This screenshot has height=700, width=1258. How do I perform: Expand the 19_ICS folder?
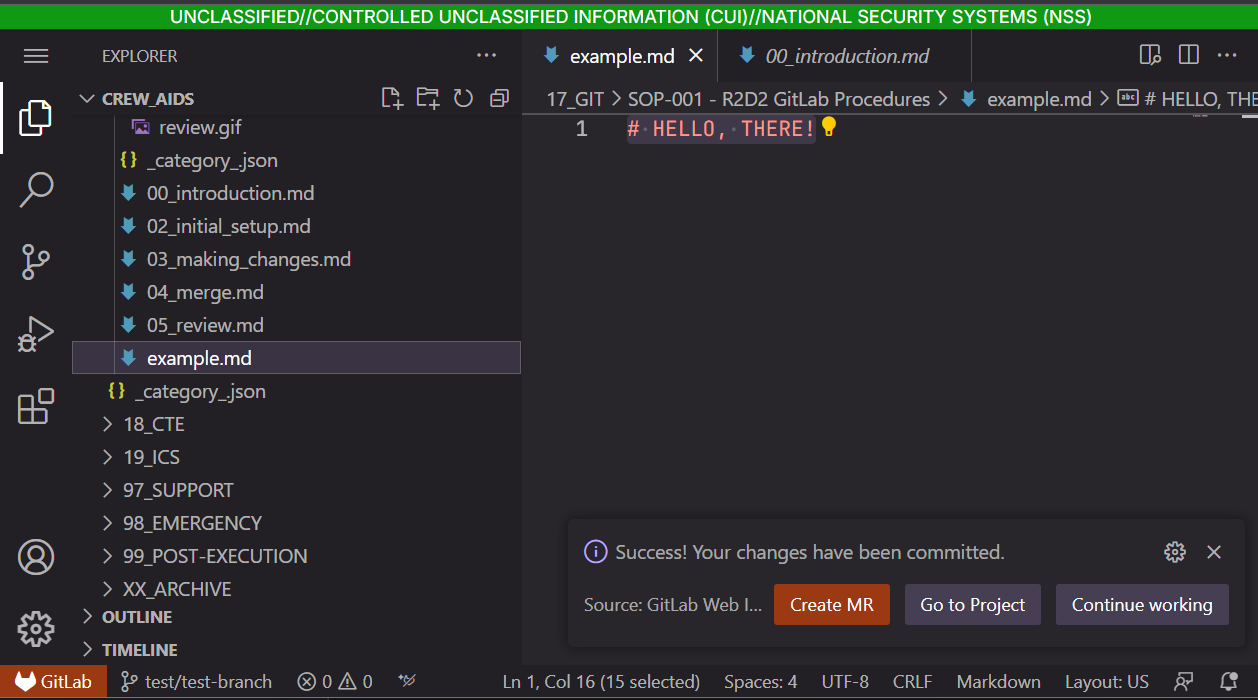click(x=296, y=457)
